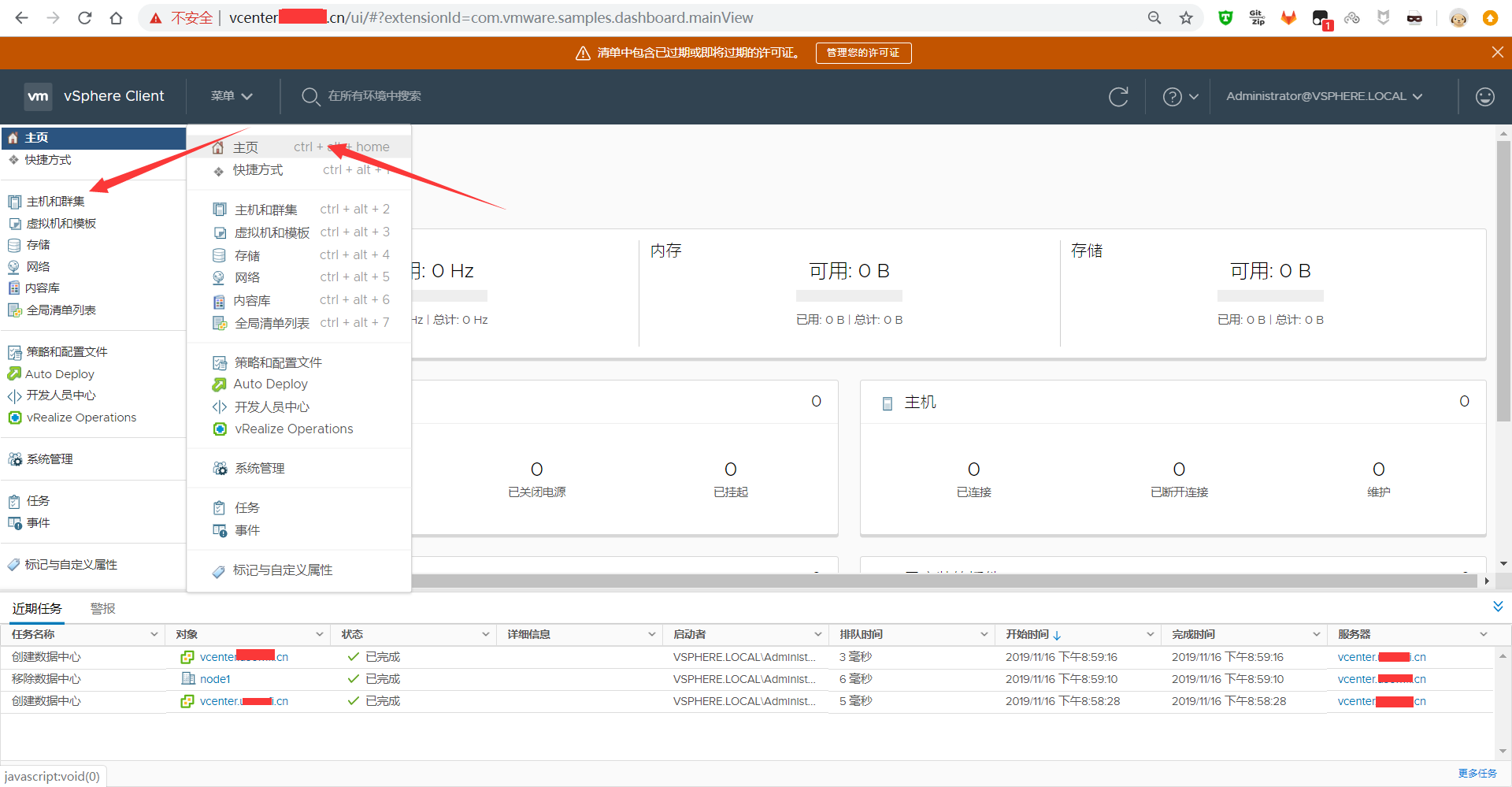Click the 开发人员中心 code icon in sidebar
Screen dimensions: 1512x787
[x=14, y=395]
